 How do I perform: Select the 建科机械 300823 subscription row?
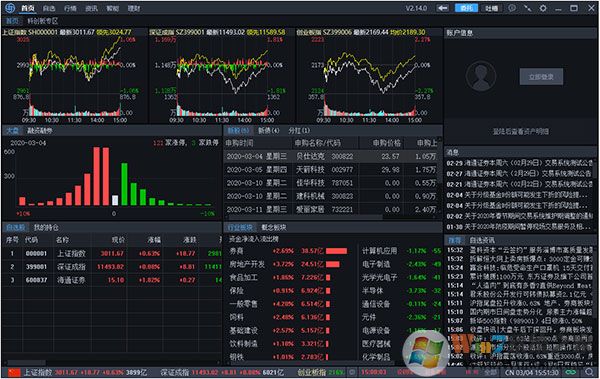(330, 196)
